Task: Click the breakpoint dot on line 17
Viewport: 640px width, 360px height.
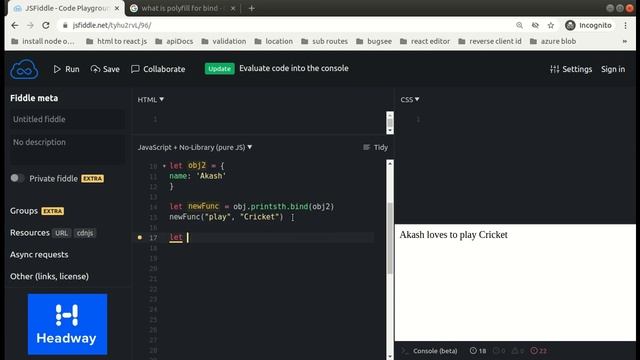Action: 140,237
